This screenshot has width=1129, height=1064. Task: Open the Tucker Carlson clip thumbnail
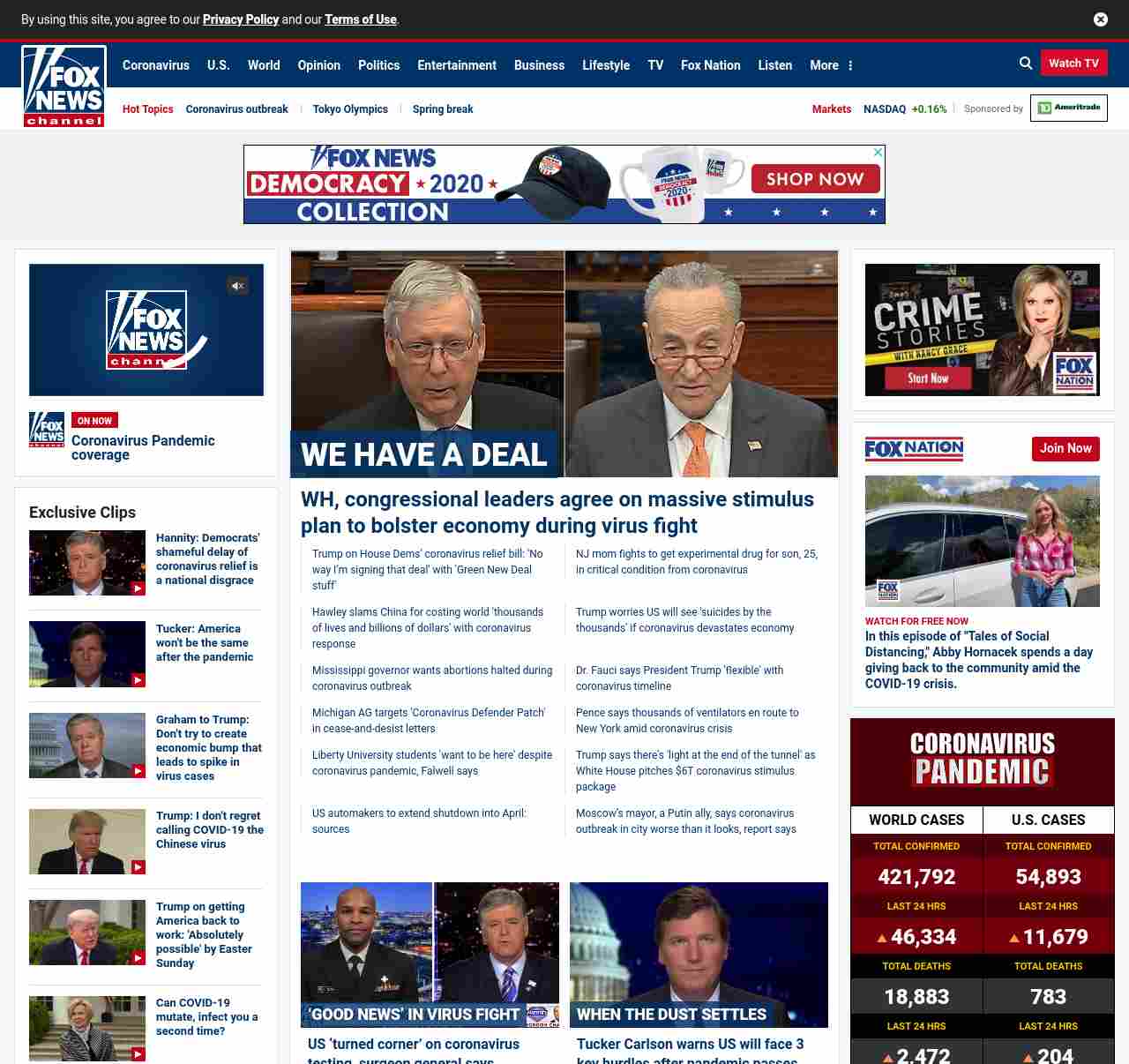pos(87,654)
